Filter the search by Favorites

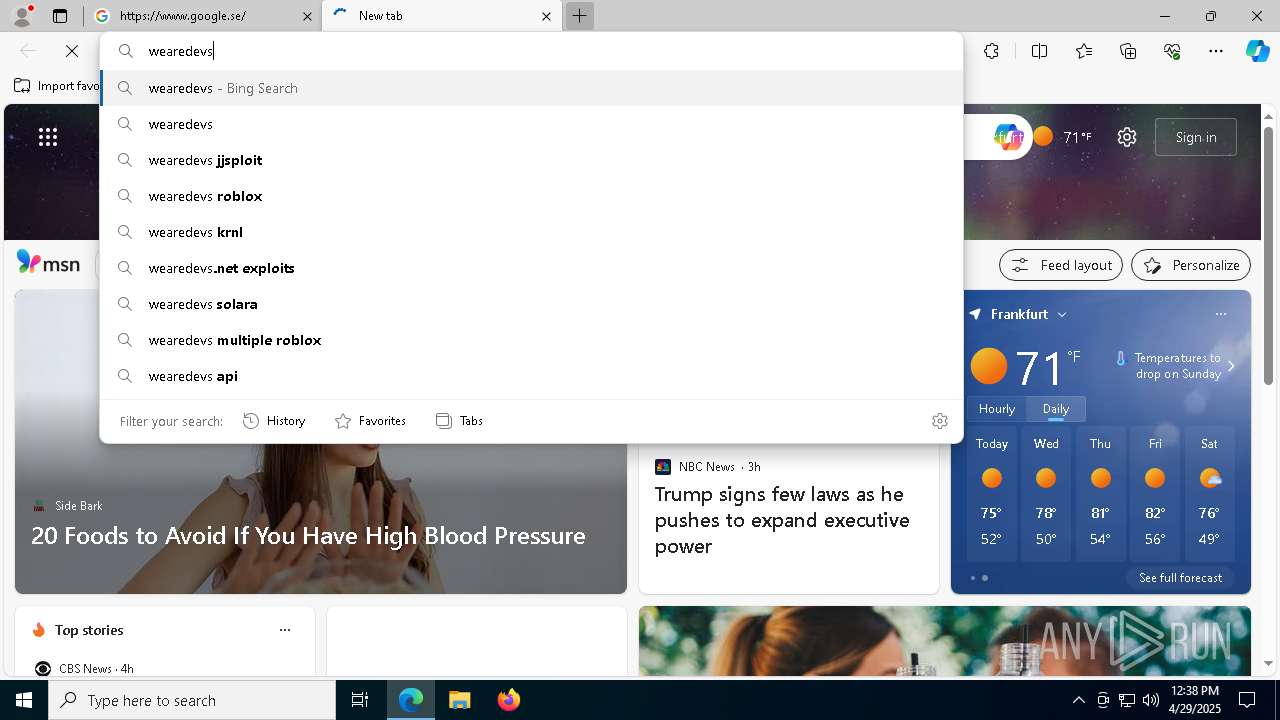click(x=370, y=421)
